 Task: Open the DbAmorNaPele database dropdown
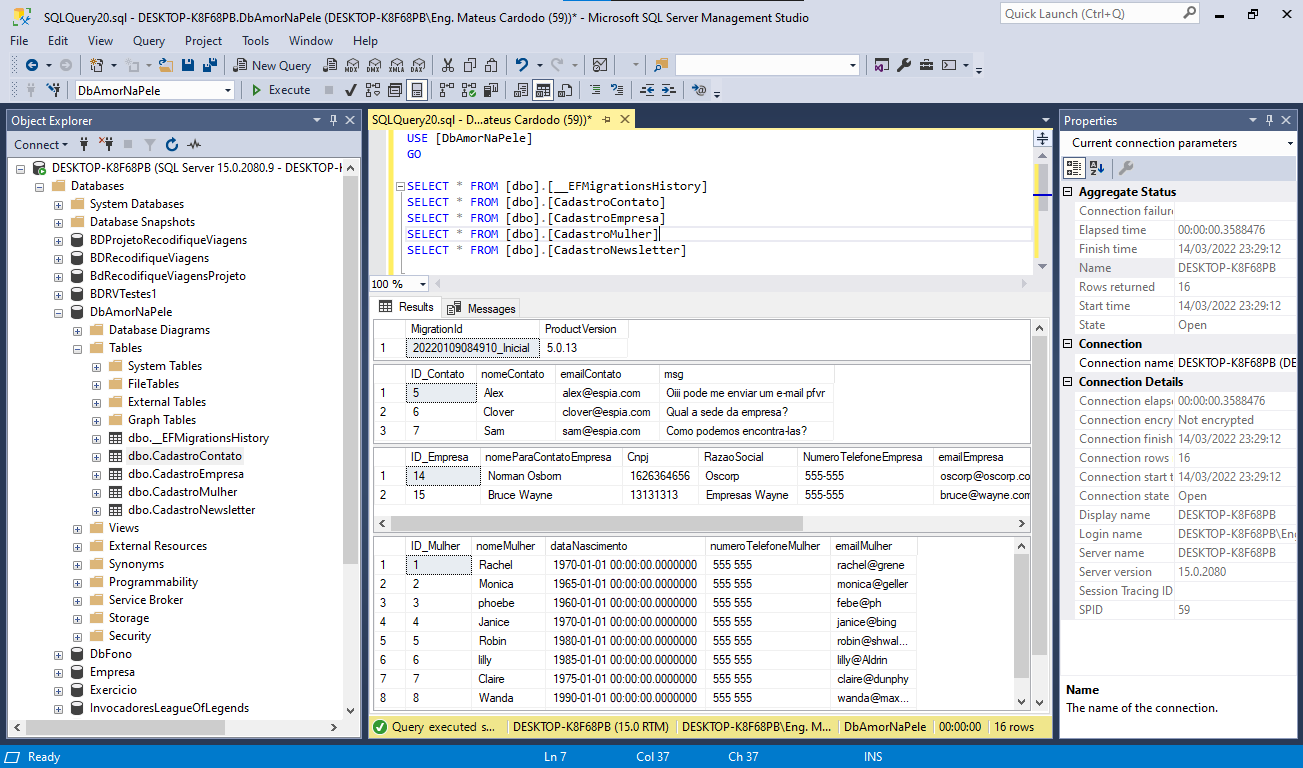coord(228,90)
